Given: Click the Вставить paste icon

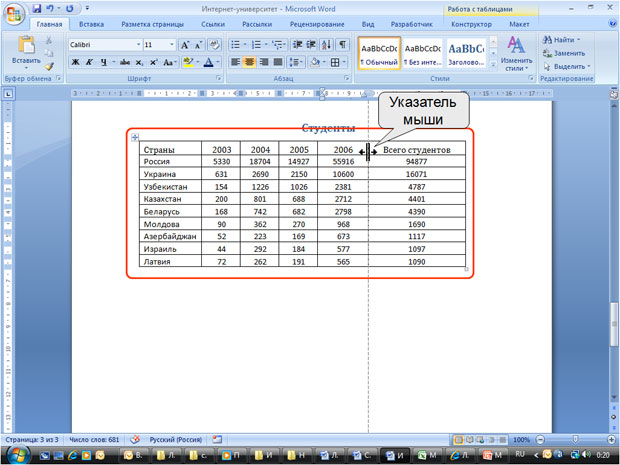Looking at the screenshot, I should coord(27,45).
